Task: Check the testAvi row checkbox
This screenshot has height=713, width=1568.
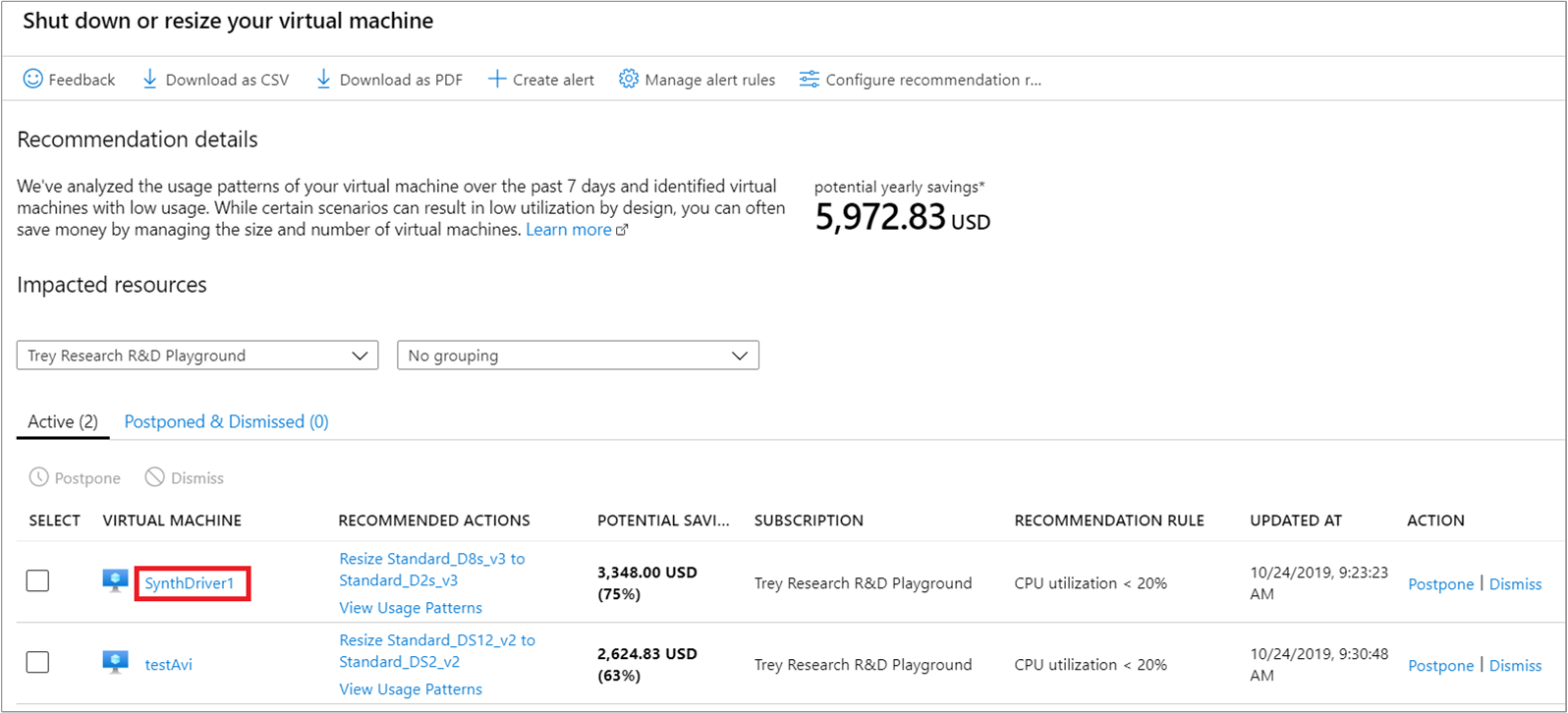Action: (37, 663)
